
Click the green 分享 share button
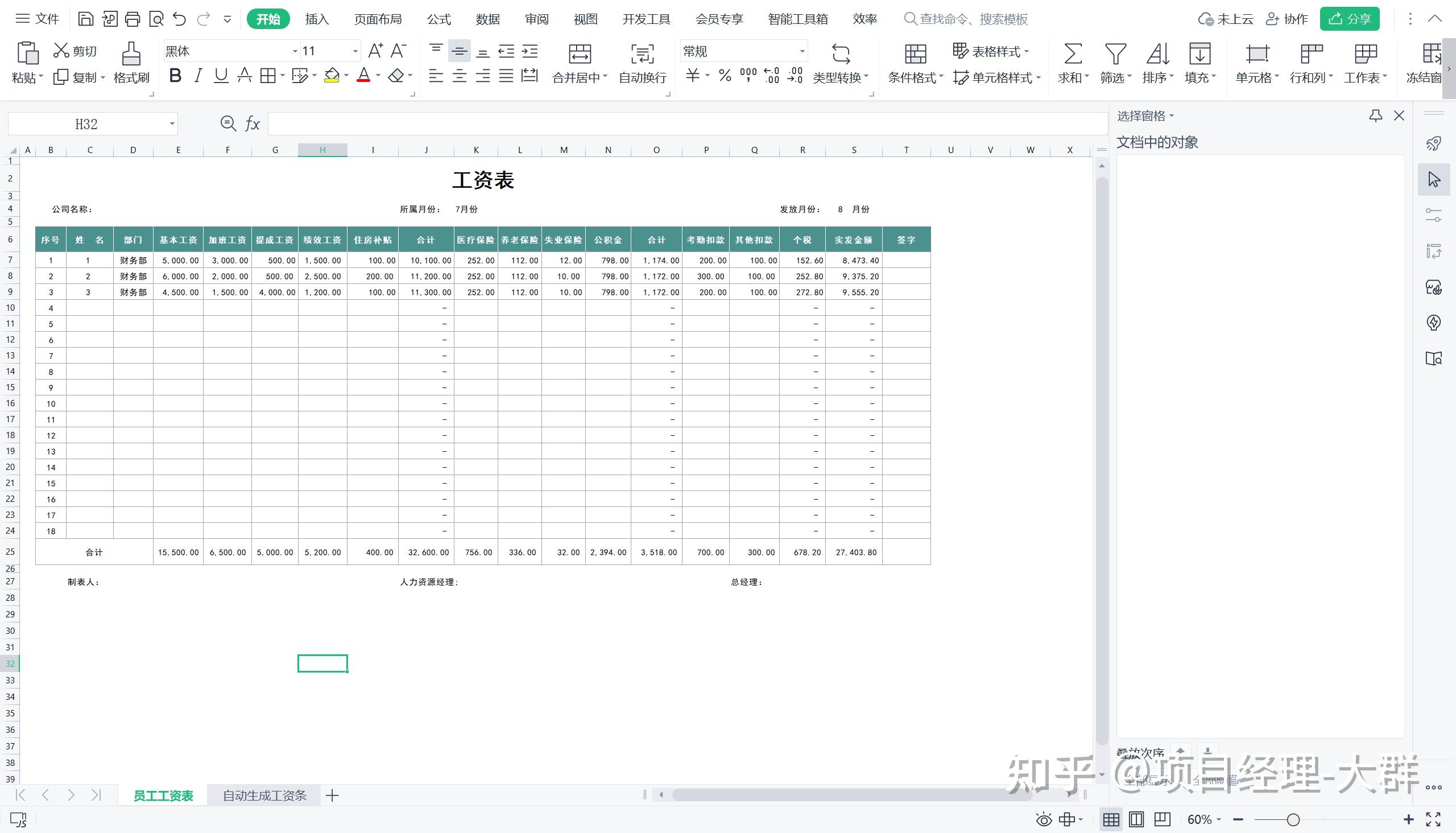tap(1349, 19)
